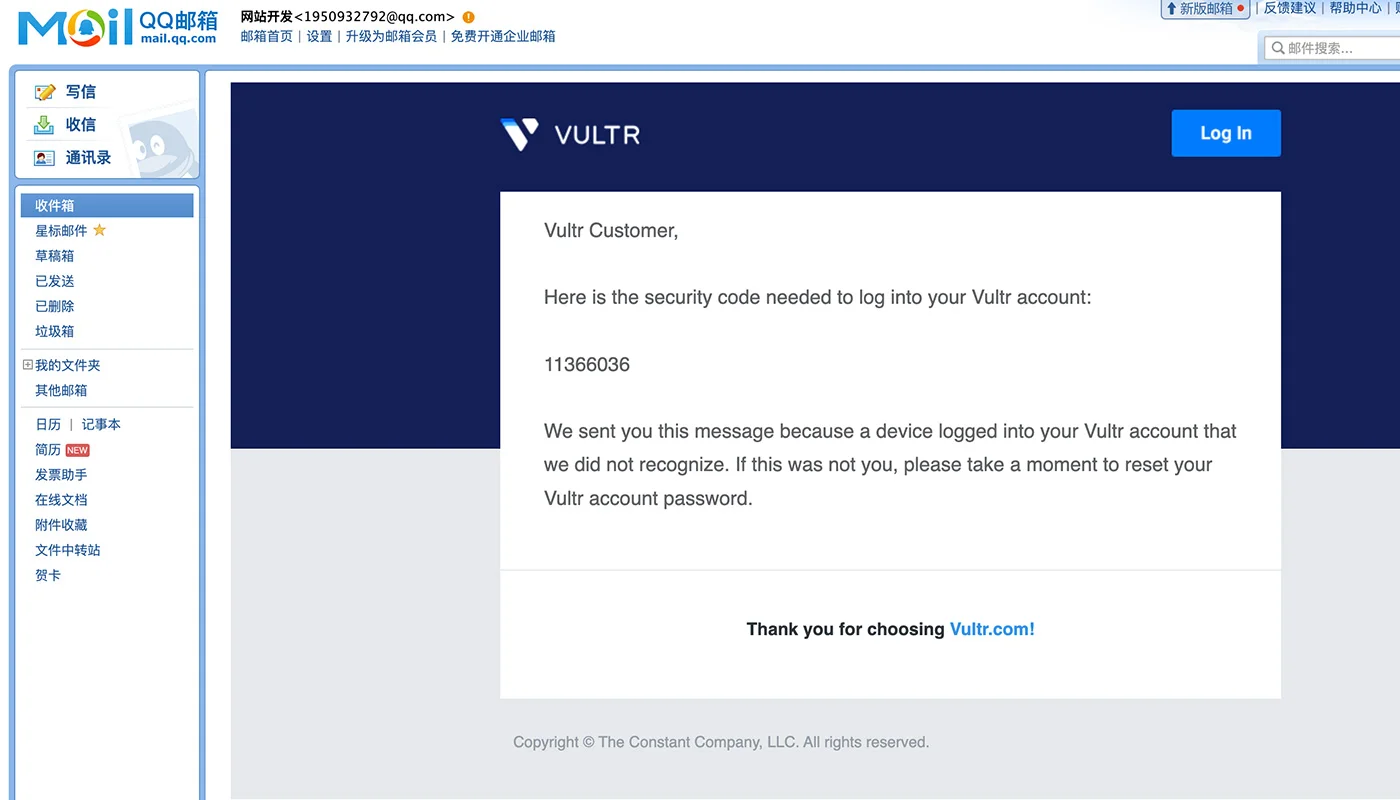Click the Vultr logo in the email header
Image resolution: width=1400 pixels, height=800 pixels.
pos(569,133)
